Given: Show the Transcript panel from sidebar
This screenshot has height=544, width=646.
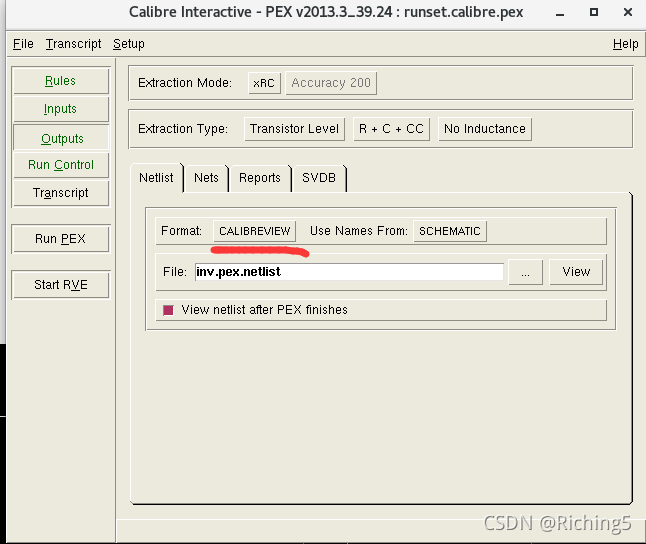Looking at the screenshot, I should (60, 193).
